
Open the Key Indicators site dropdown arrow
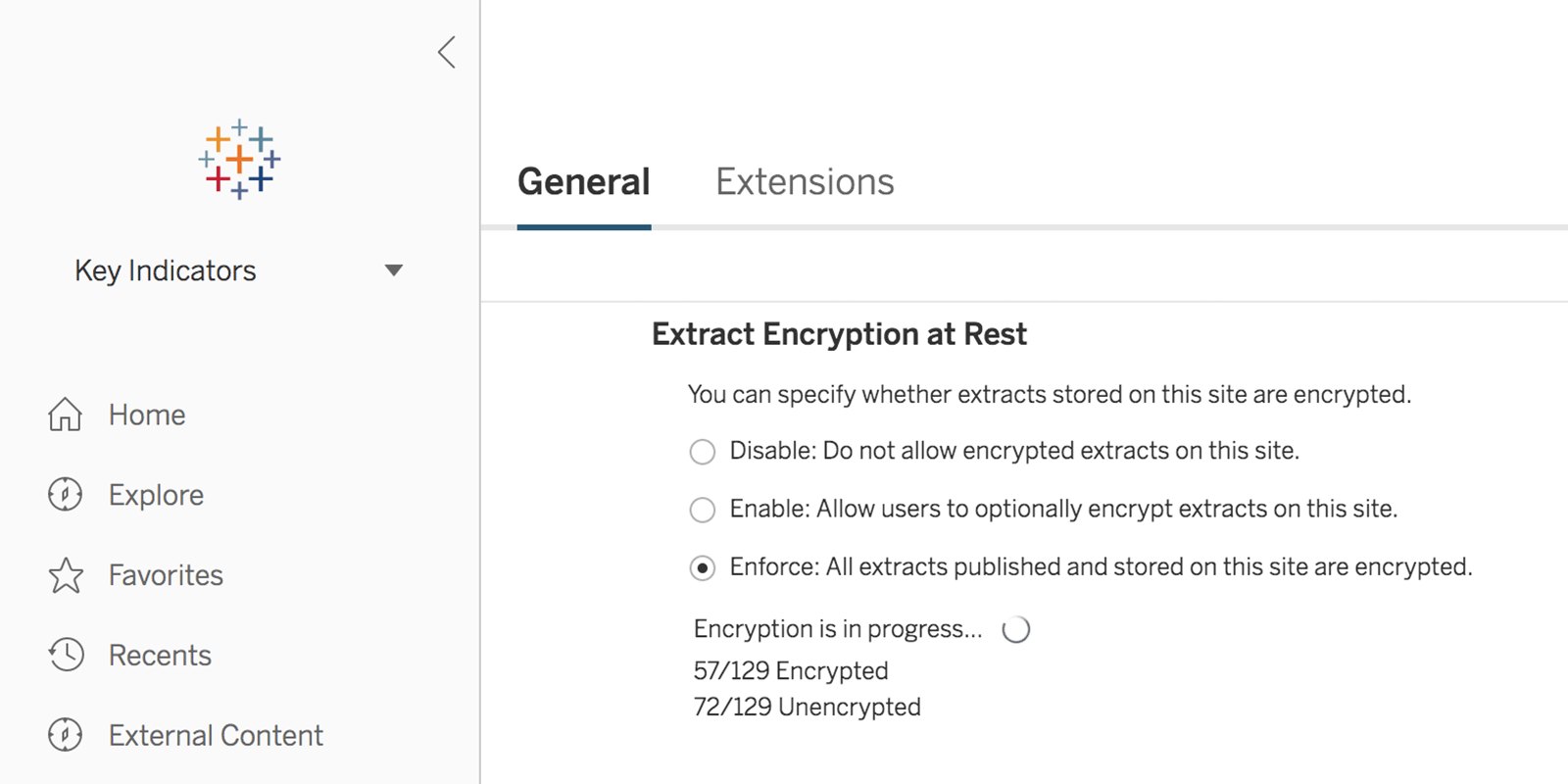394,270
